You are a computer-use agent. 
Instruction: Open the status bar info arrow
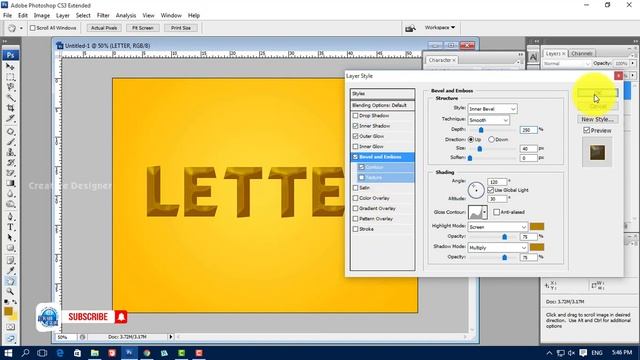[171, 337]
